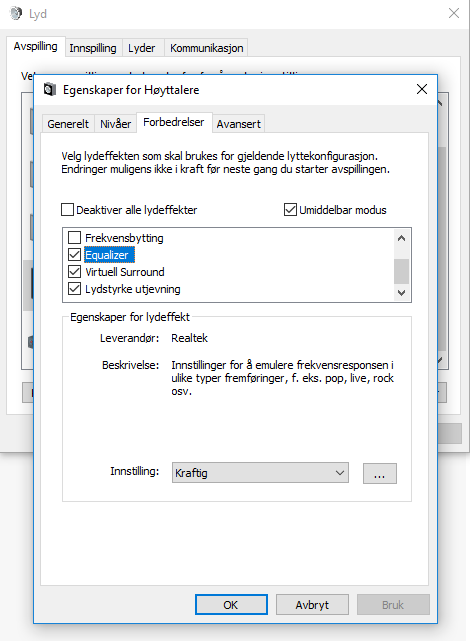The image size is (470, 641).
Task: Select Avspilling tab in Lyd window
Action: point(36,46)
